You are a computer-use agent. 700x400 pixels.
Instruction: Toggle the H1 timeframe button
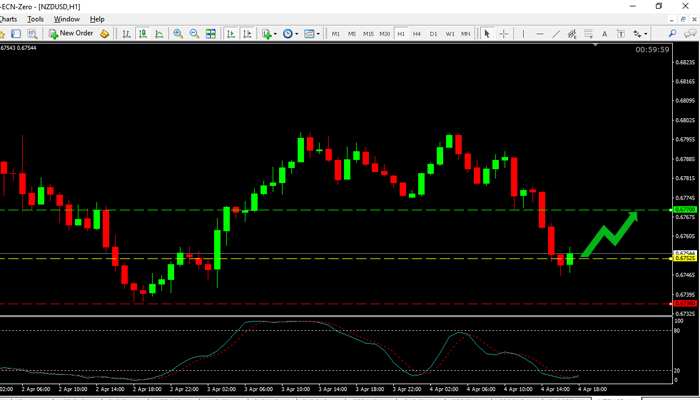point(401,33)
